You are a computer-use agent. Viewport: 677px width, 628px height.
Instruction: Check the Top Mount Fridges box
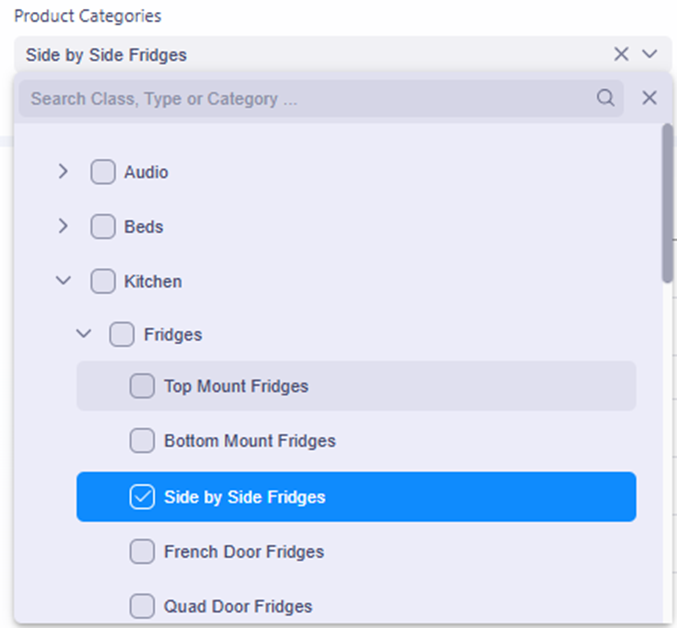coord(142,386)
